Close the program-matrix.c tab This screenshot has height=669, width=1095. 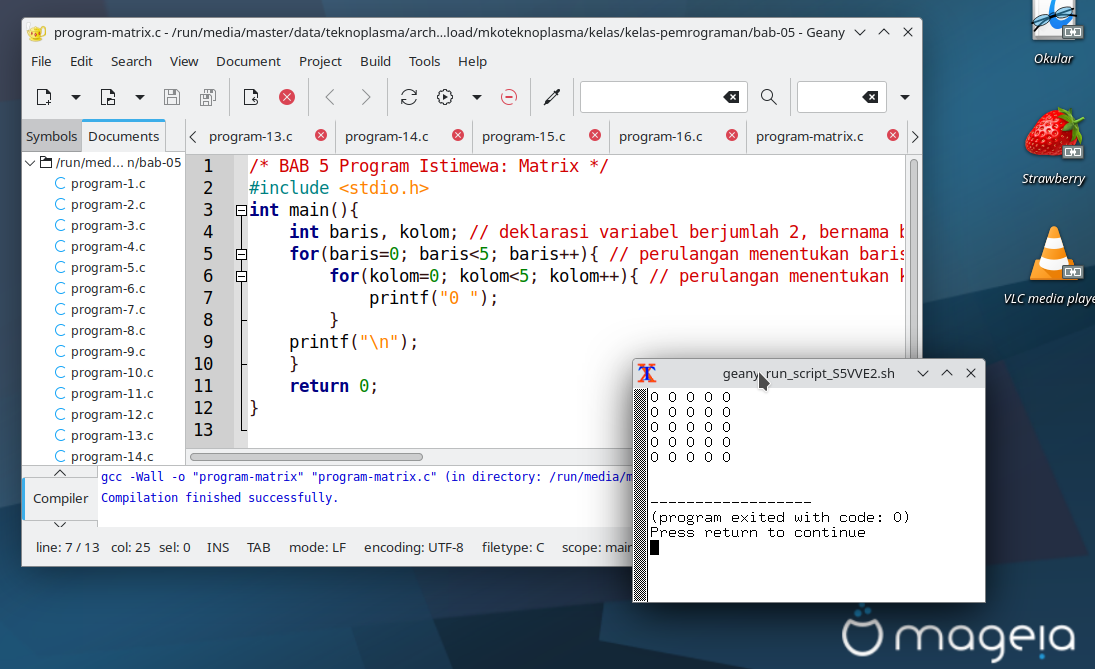click(x=892, y=135)
